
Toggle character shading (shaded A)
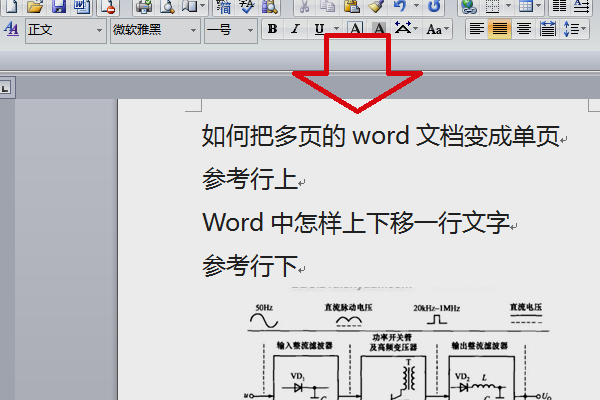pyautogui.click(x=379, y=29)
